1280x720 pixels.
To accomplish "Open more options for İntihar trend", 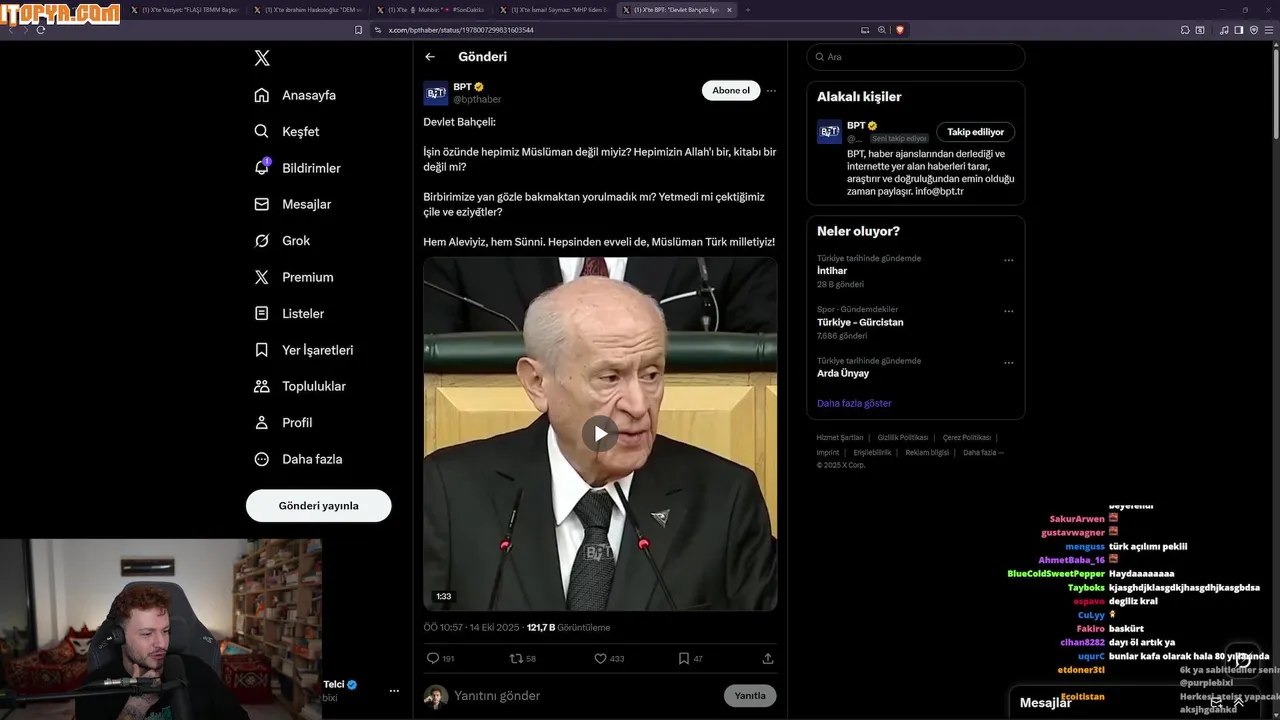I will pos(1008,260).
